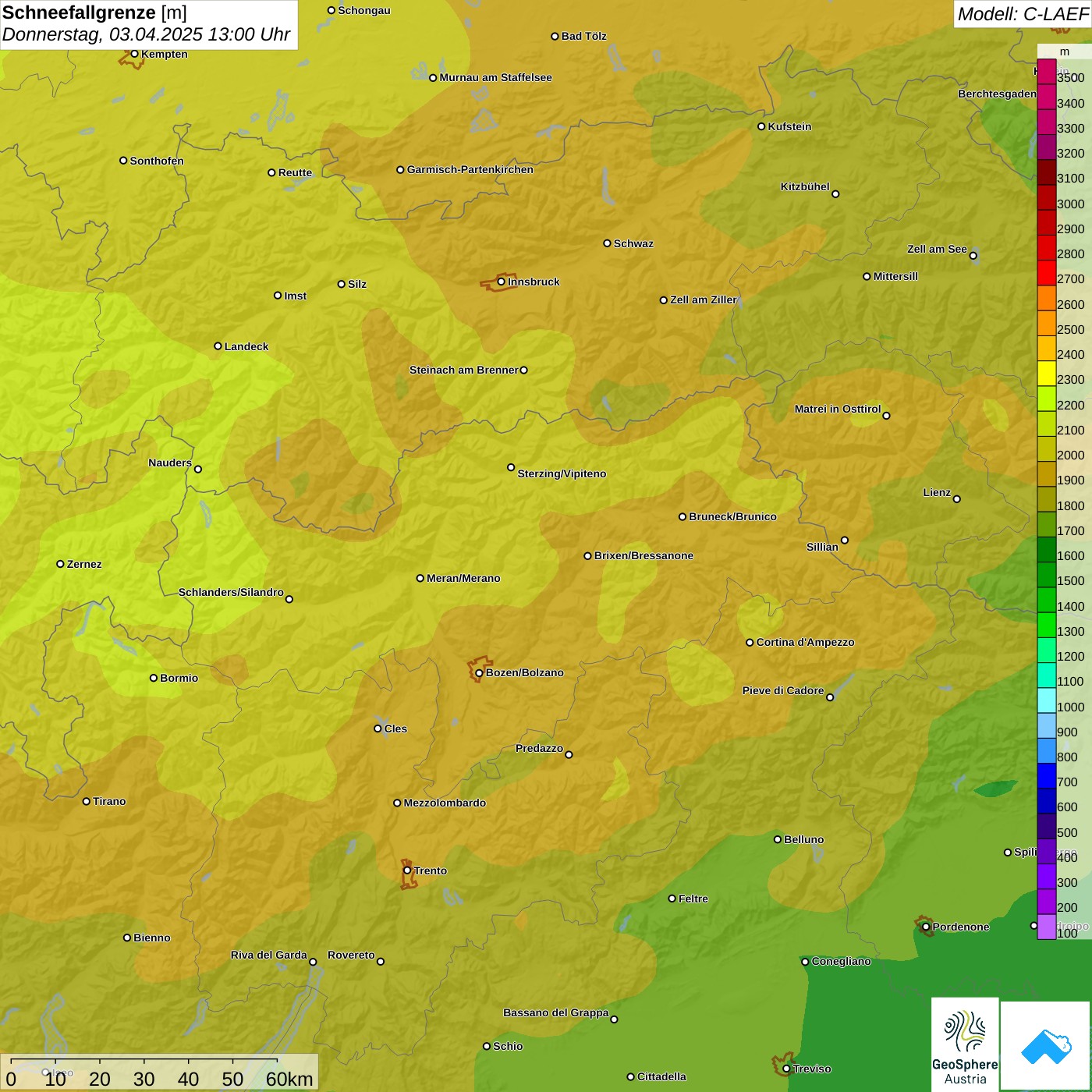Click the '3500' legend value
The width and height of the screenshot is (1092, 1092).
click(1071, 78)
